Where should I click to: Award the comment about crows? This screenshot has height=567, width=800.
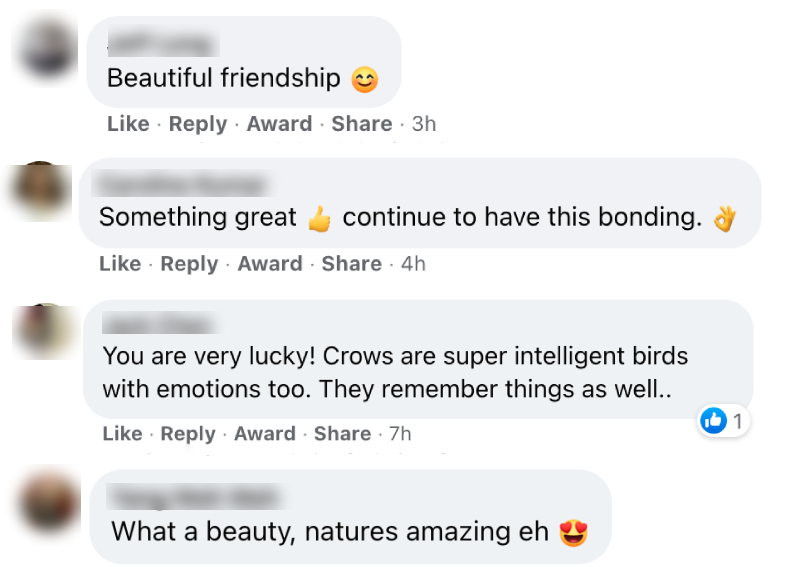tap(265, 434)
